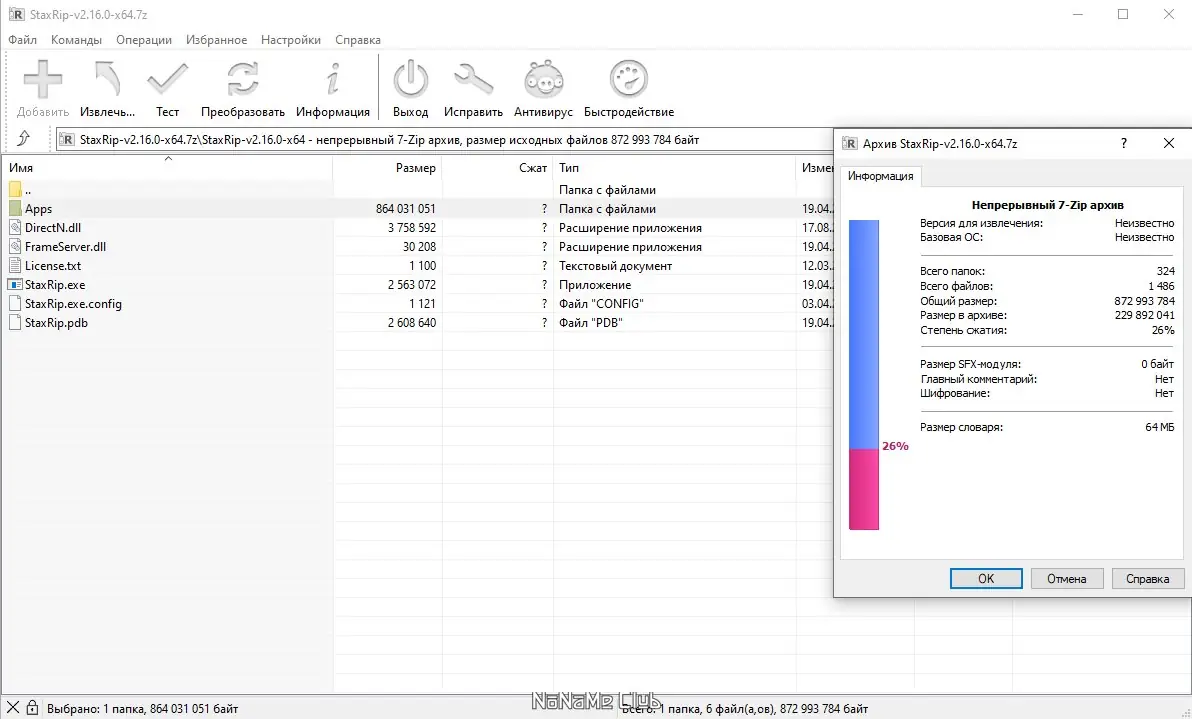Click the '64 МБ' dictionary size value
The width and height of the screenshot is (1192, 719).
coord(1159,427)
